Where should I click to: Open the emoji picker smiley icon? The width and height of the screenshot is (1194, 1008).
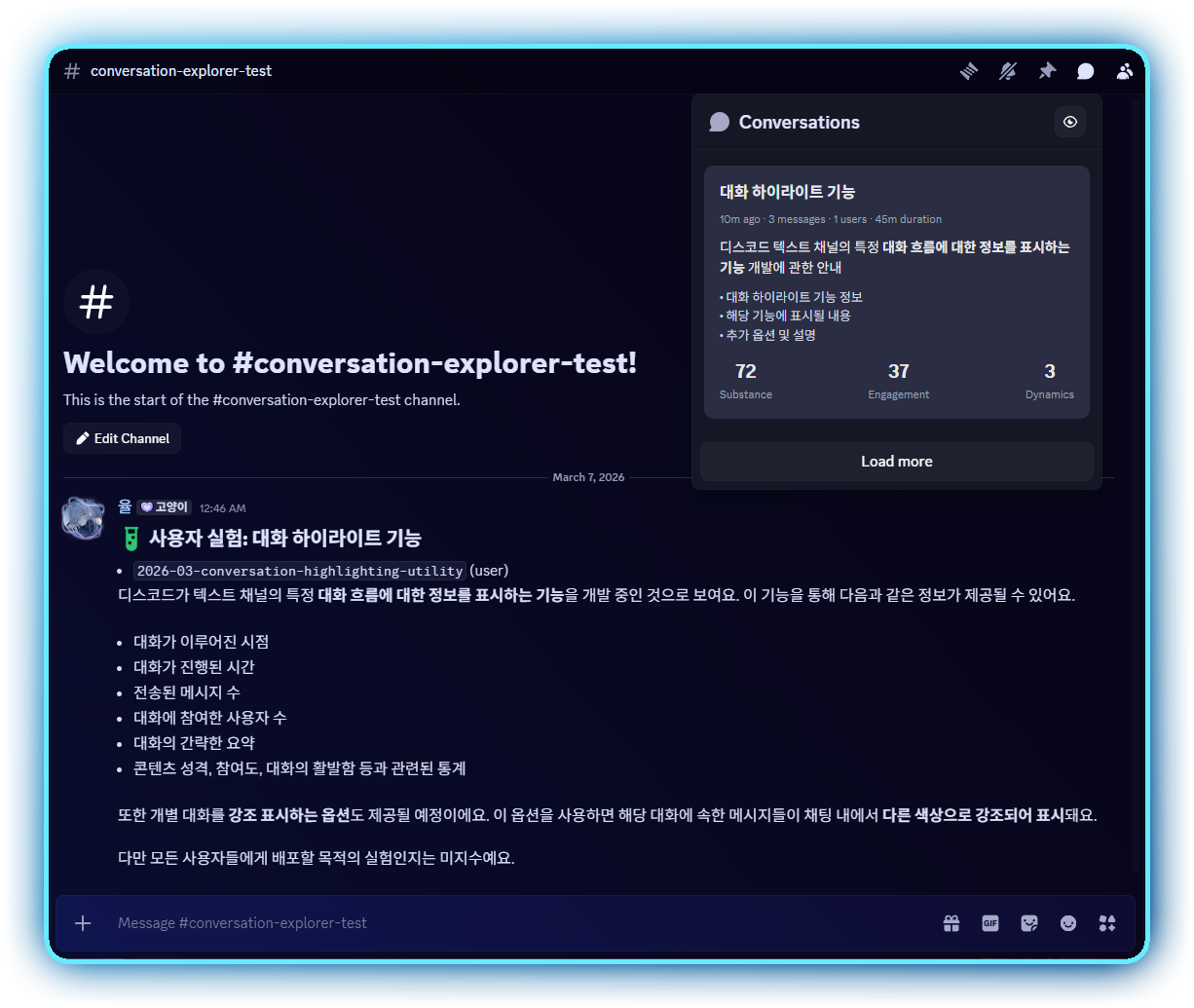point(1068,923)
